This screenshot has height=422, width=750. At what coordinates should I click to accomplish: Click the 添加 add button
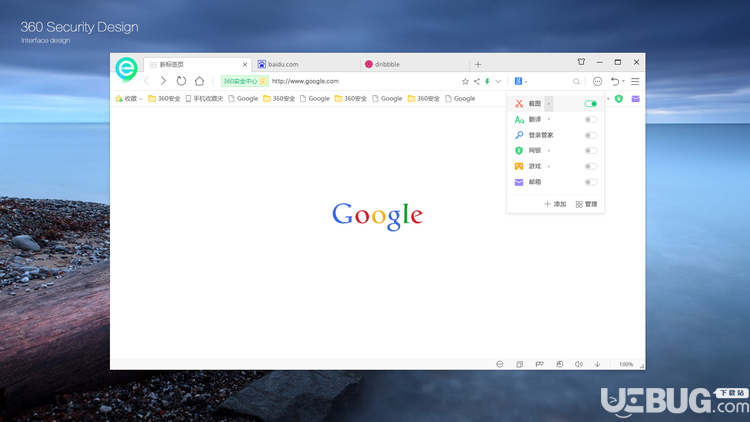click(x=555, y=204)
